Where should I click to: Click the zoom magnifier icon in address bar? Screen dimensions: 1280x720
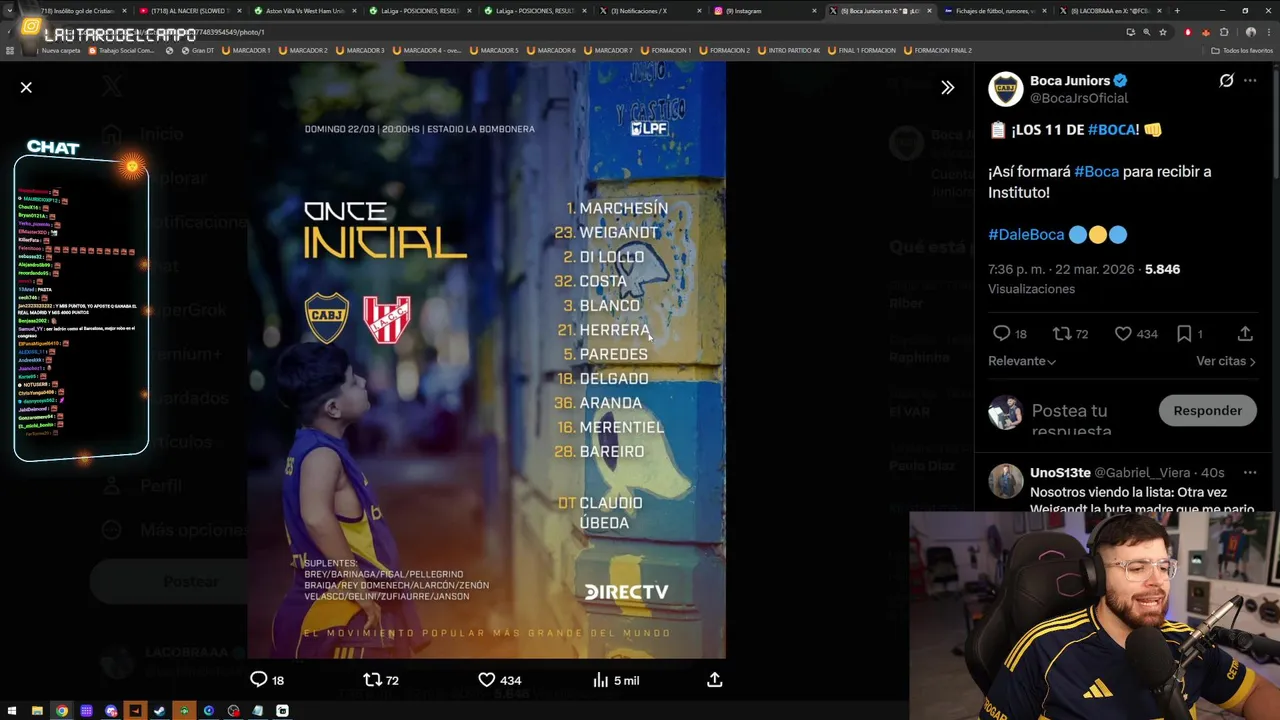(1146, 32)
